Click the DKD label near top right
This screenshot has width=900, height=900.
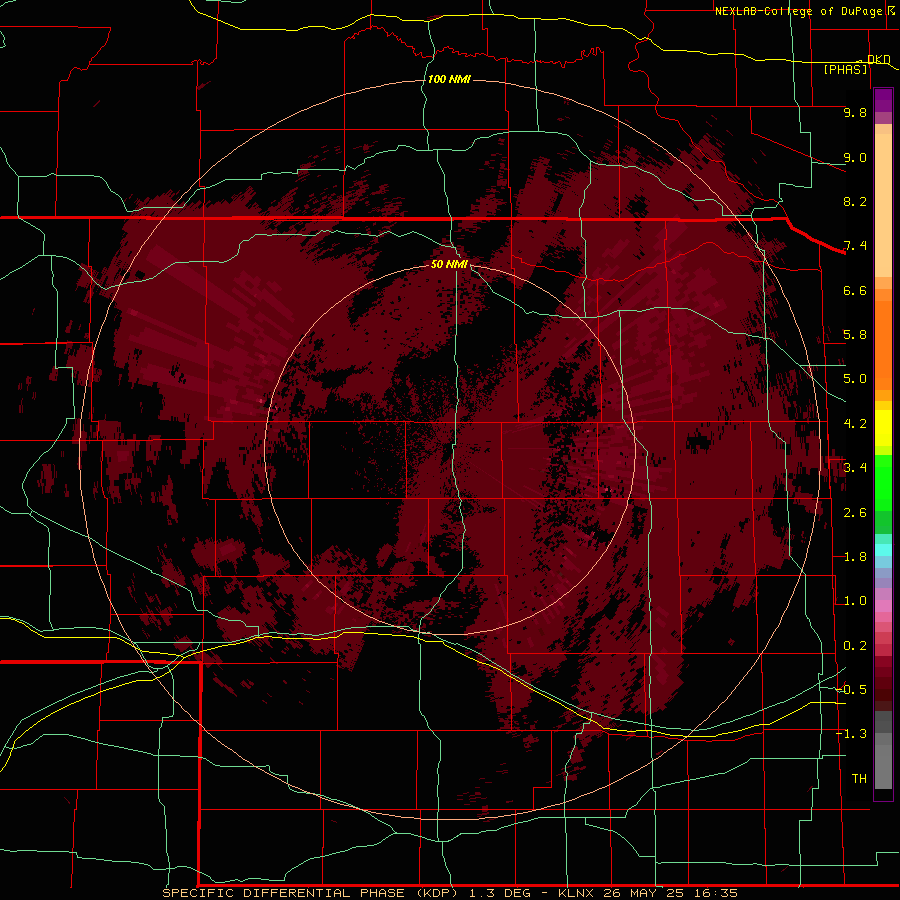pyautogui.click(x=878, y=59)
